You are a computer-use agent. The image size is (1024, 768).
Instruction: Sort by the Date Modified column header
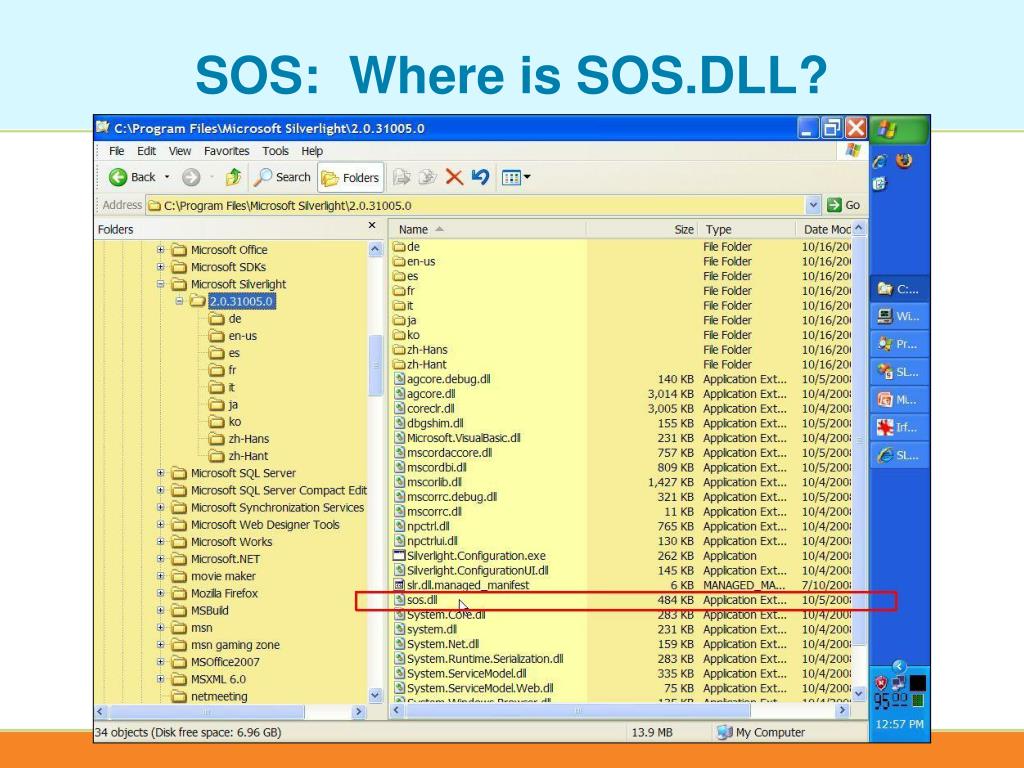click(x=824, y=229)
